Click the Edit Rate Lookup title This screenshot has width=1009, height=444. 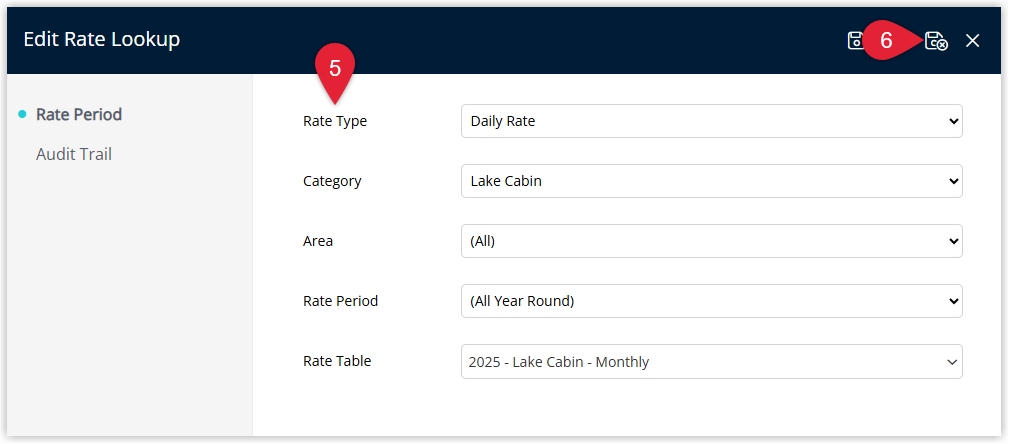tap(102, 39)
